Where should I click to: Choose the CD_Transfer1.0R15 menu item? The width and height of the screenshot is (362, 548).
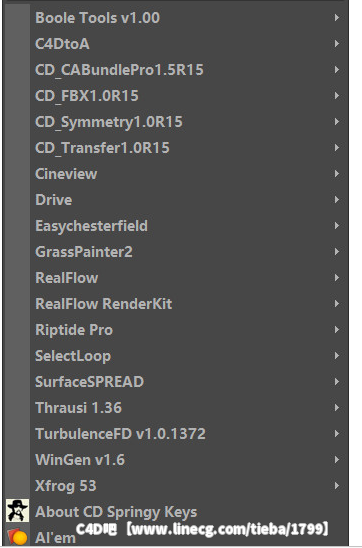coord(176,147)
